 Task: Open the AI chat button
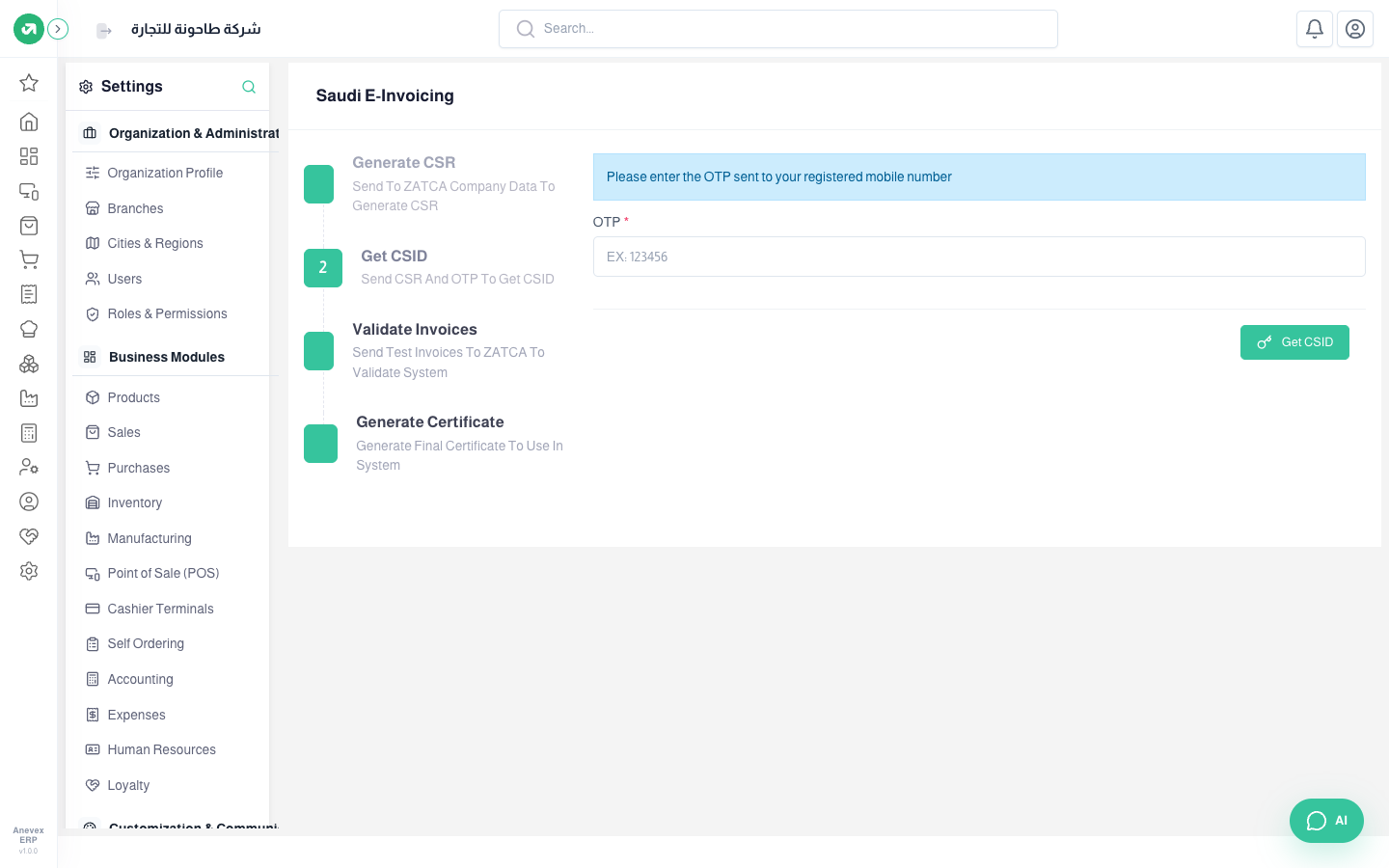pyautogui.click(x=1326, y=821)
